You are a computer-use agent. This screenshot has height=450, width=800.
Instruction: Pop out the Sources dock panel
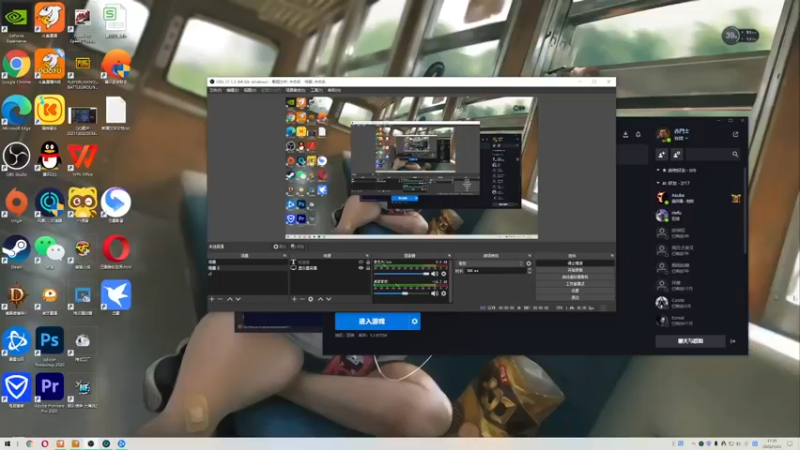367,256
